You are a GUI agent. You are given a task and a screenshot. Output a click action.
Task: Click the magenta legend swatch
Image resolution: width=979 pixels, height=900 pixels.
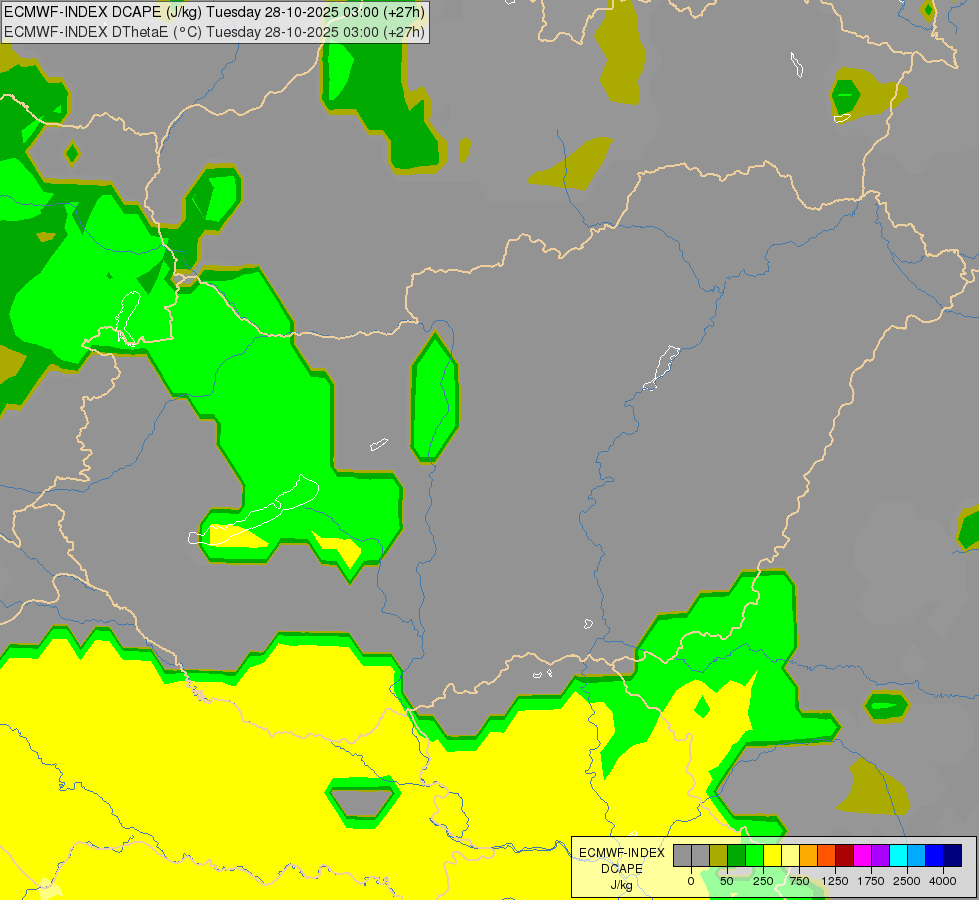[x=862, y=855]
